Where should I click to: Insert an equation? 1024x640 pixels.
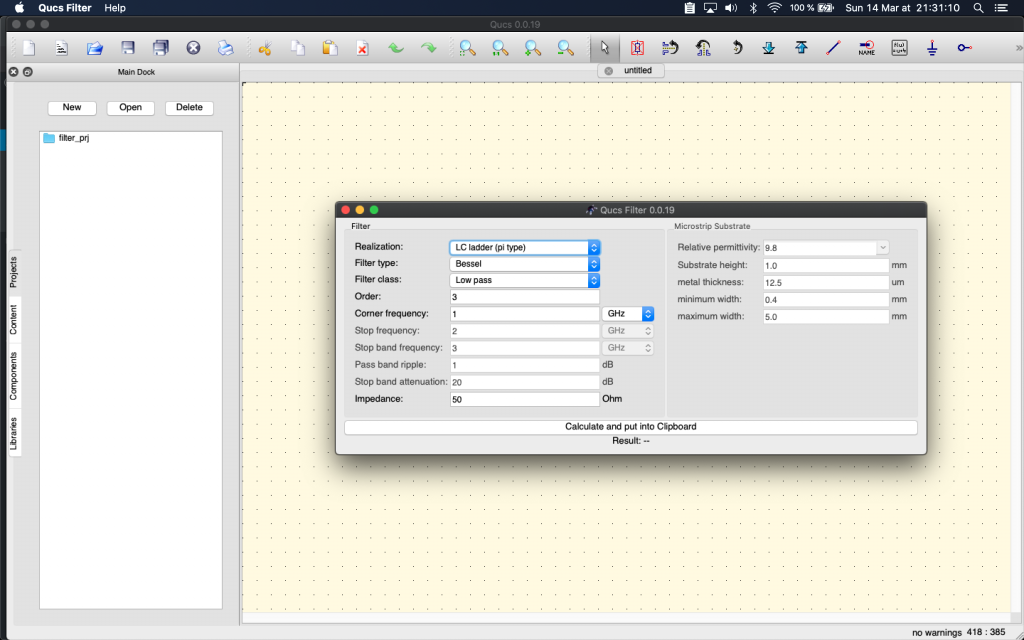899,48
